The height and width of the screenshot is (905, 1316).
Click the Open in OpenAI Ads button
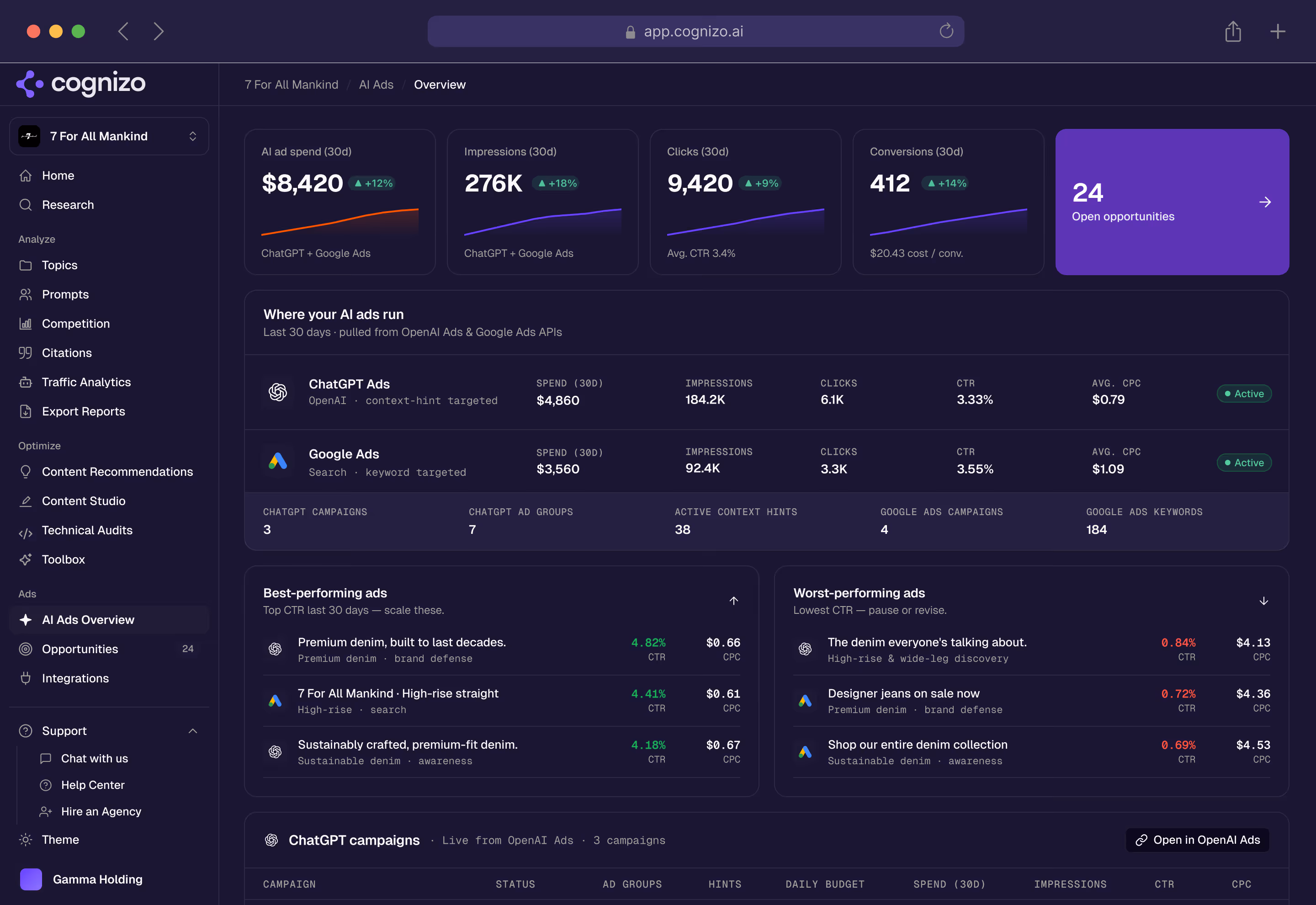(x=1198, y=841)
